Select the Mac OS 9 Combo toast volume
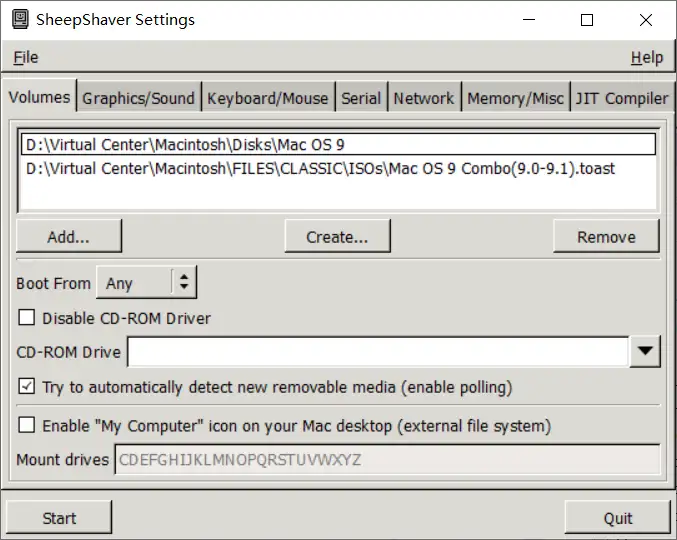 point(338,168)
